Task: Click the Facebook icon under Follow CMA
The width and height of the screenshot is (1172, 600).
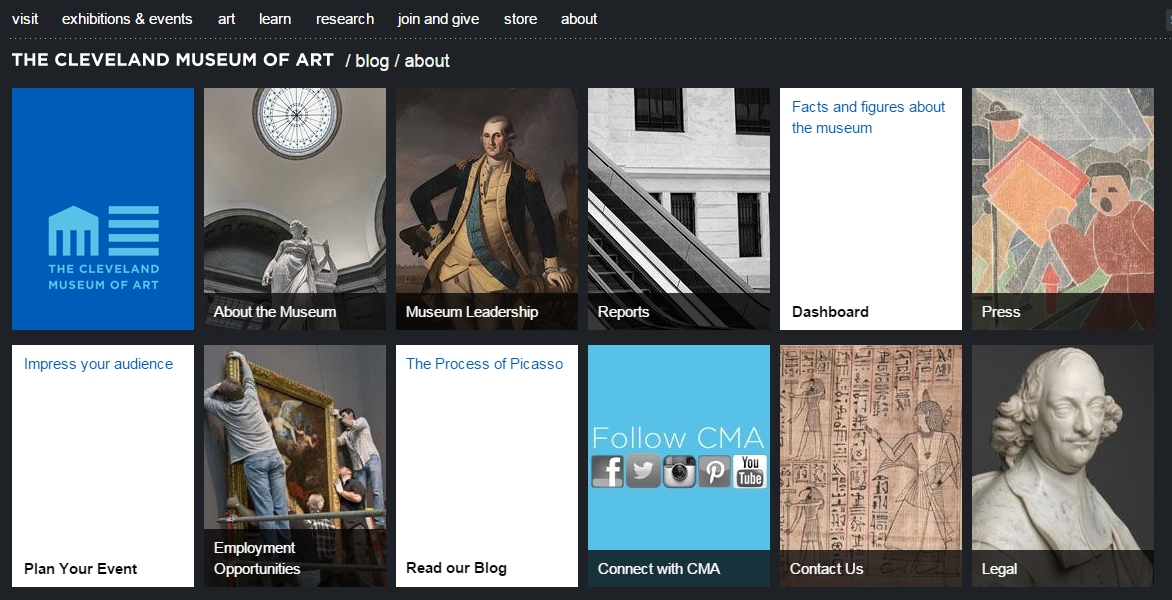Action: click(608, 471)
